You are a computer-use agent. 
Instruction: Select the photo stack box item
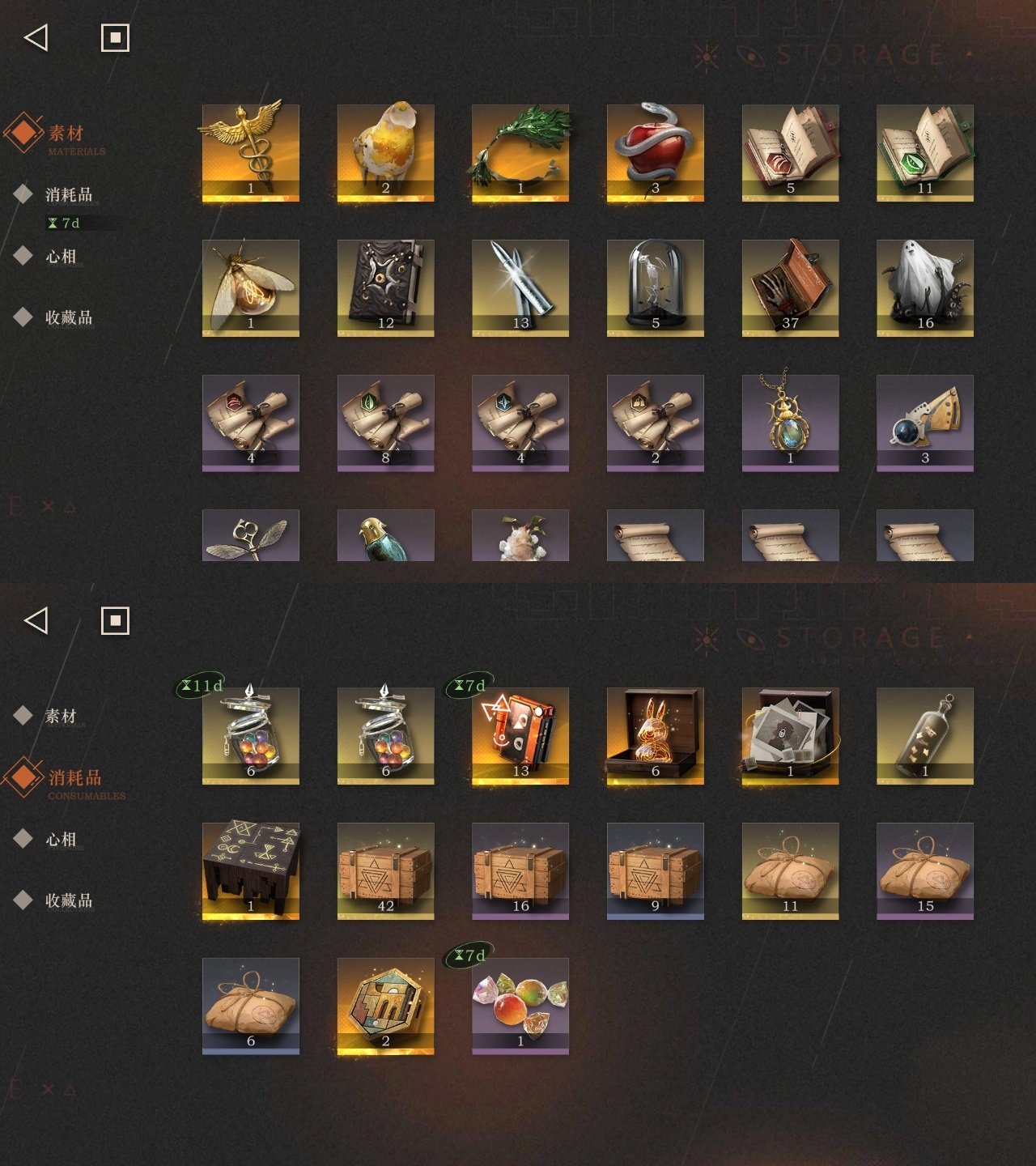point(790,736)
